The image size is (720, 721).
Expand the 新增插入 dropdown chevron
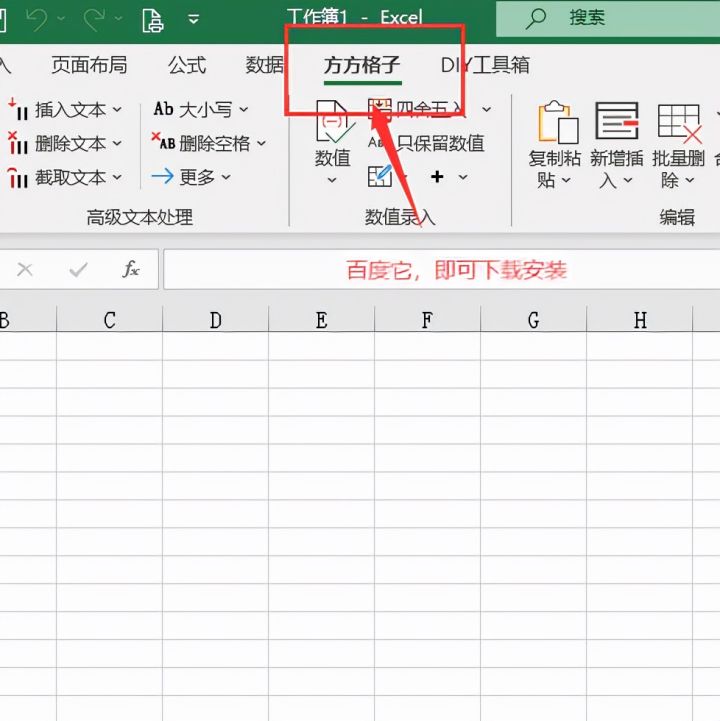coord(628,180)
